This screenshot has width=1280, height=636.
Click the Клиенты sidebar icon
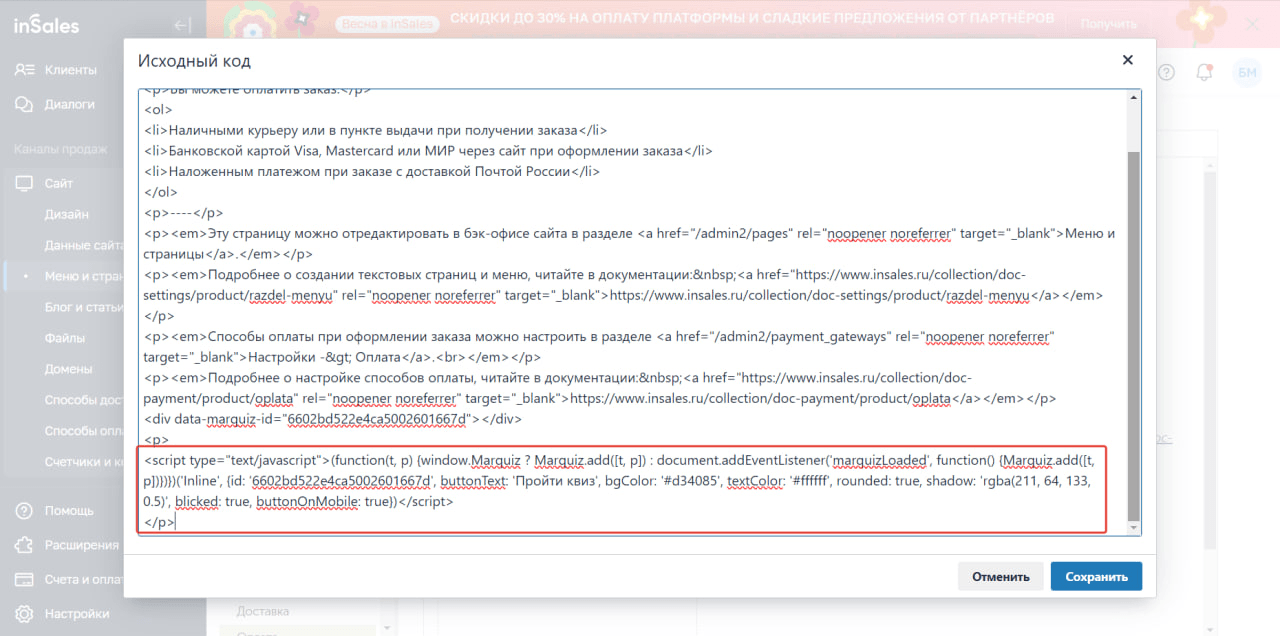click(24, 70)
